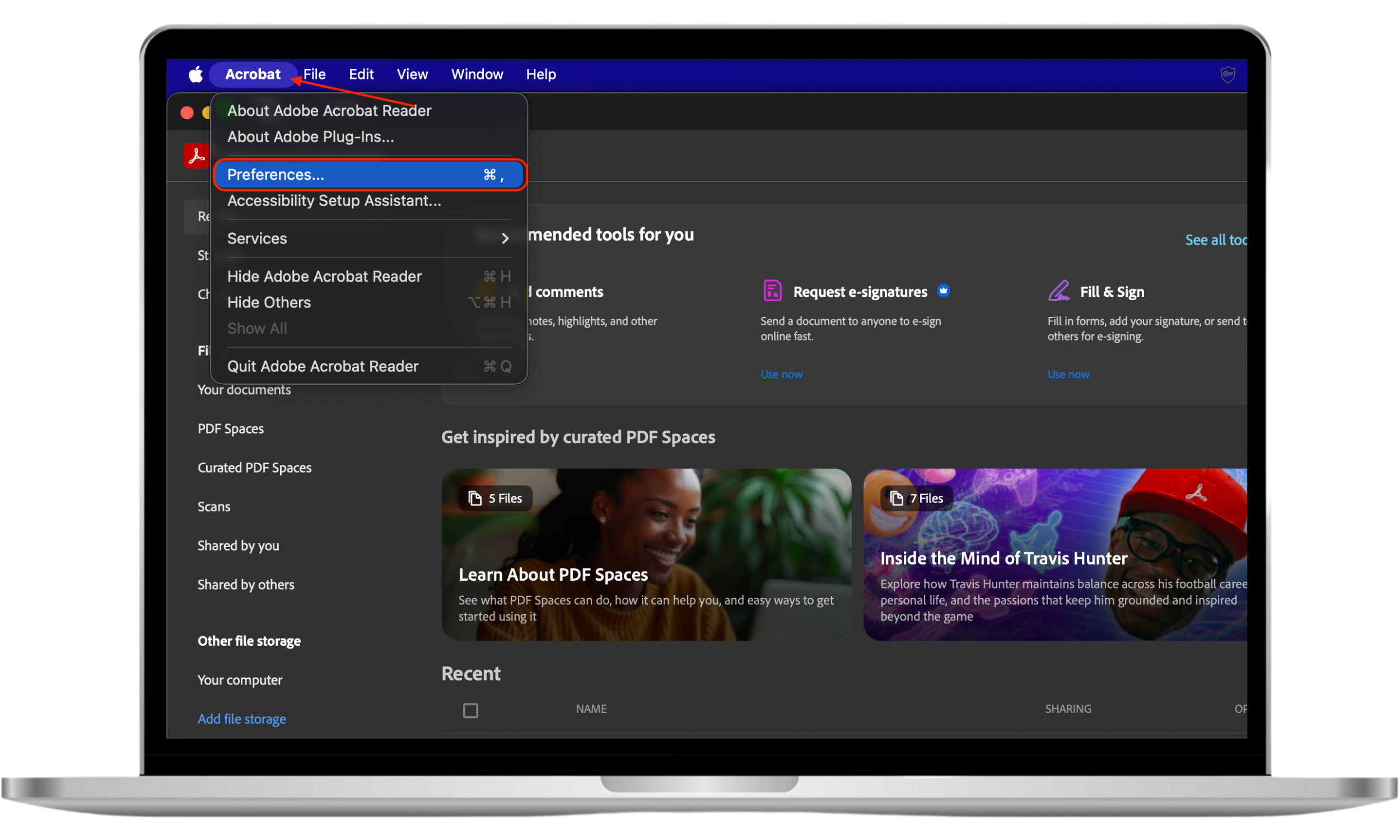1400x840 pixels.
Task: Click the 7 Files badge icon
Action: 897,498
